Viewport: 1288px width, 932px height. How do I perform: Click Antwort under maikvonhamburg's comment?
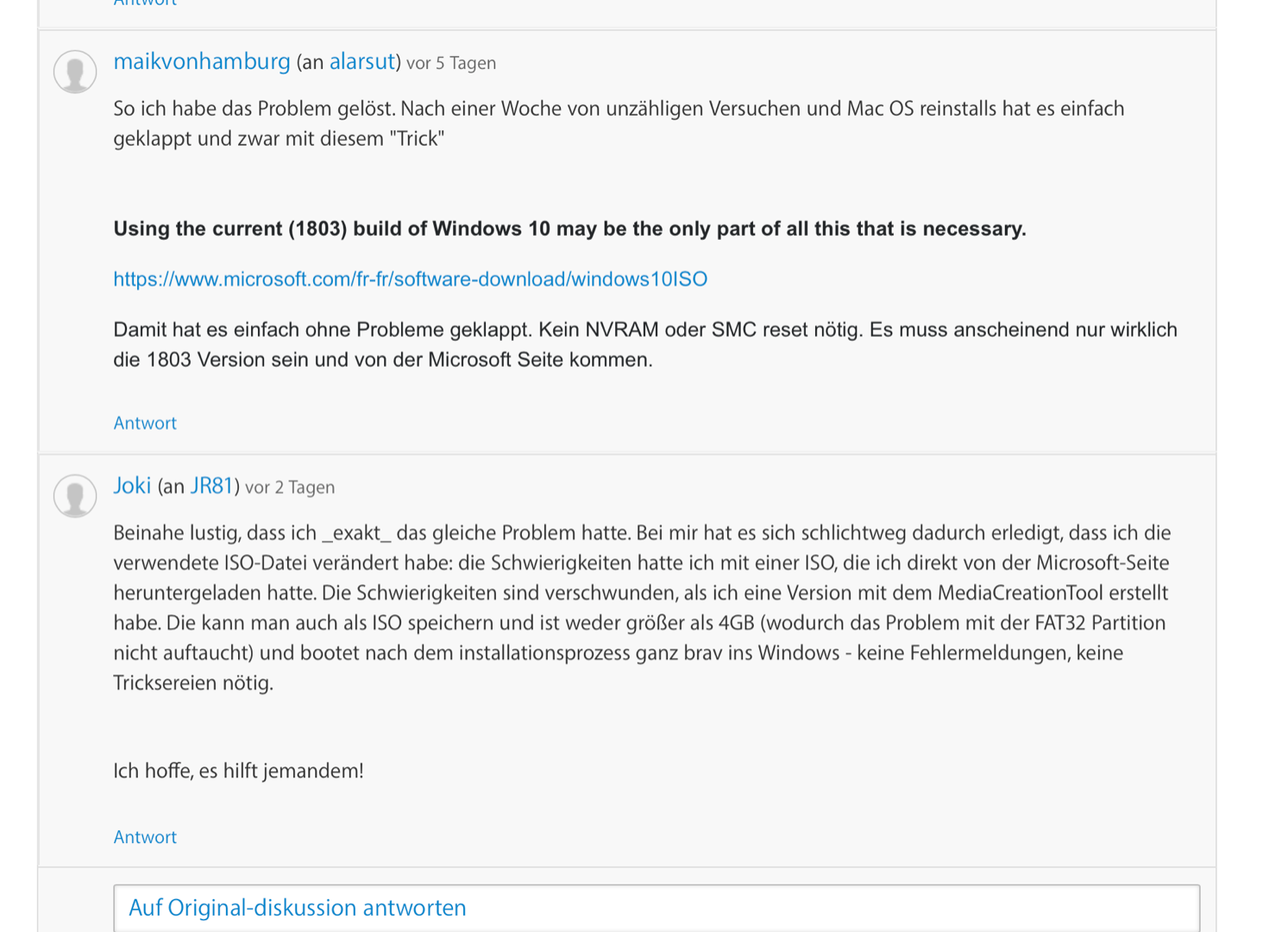[145, 424]
